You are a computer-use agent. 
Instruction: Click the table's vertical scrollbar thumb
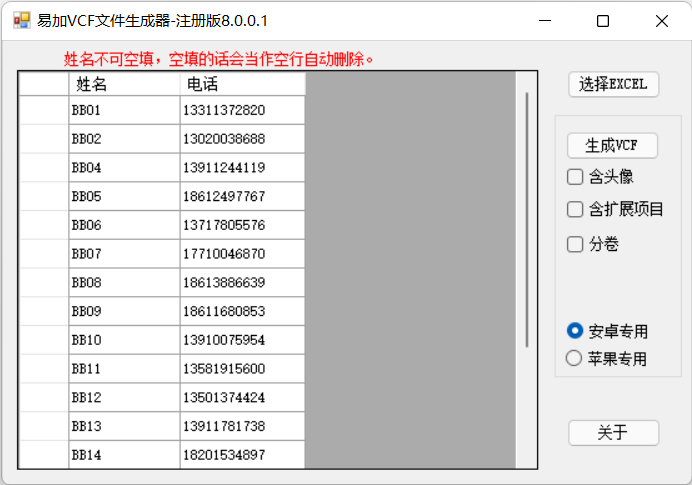tap(527, 220)
